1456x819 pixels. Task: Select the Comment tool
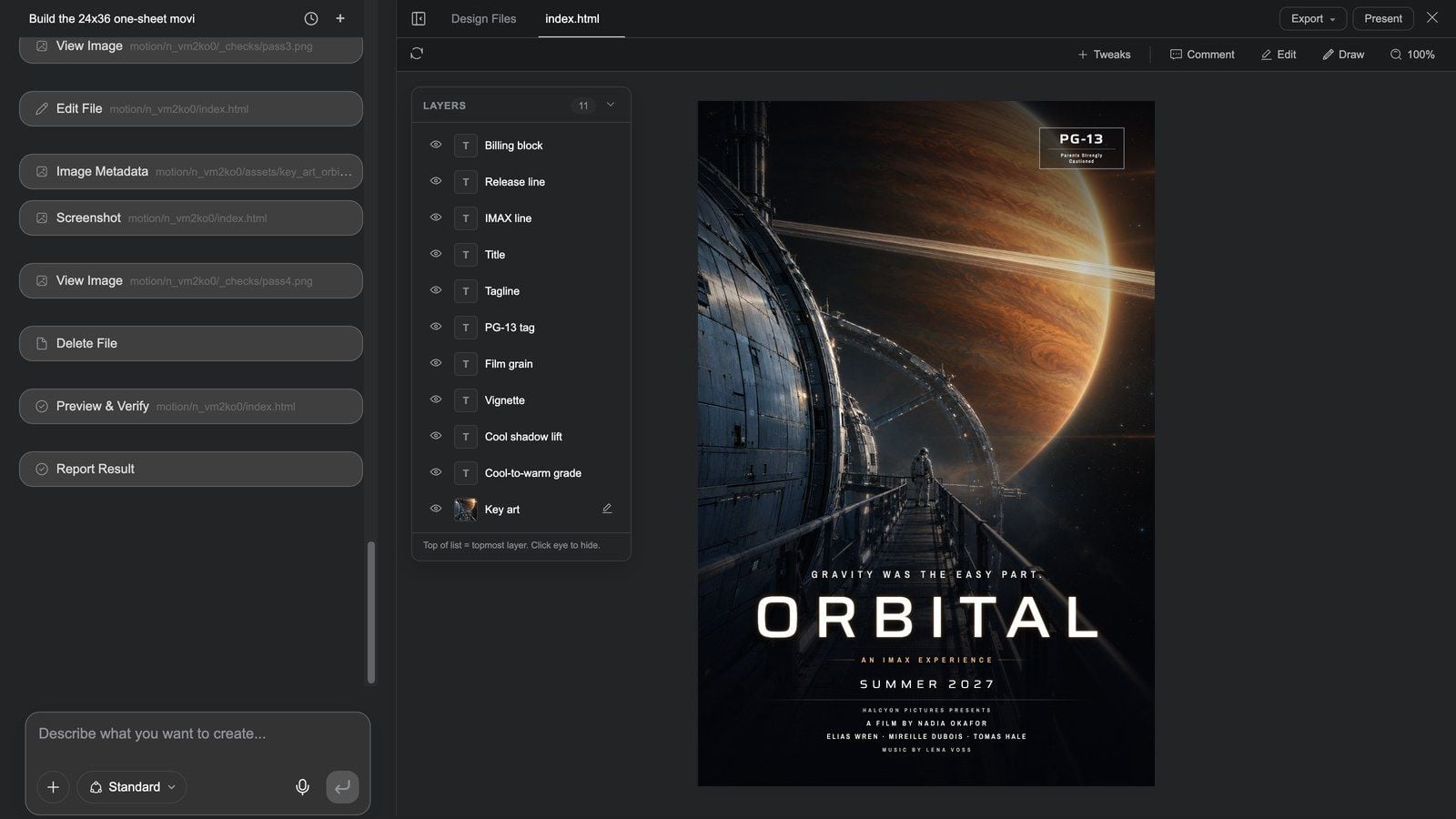click(1202, 55)
